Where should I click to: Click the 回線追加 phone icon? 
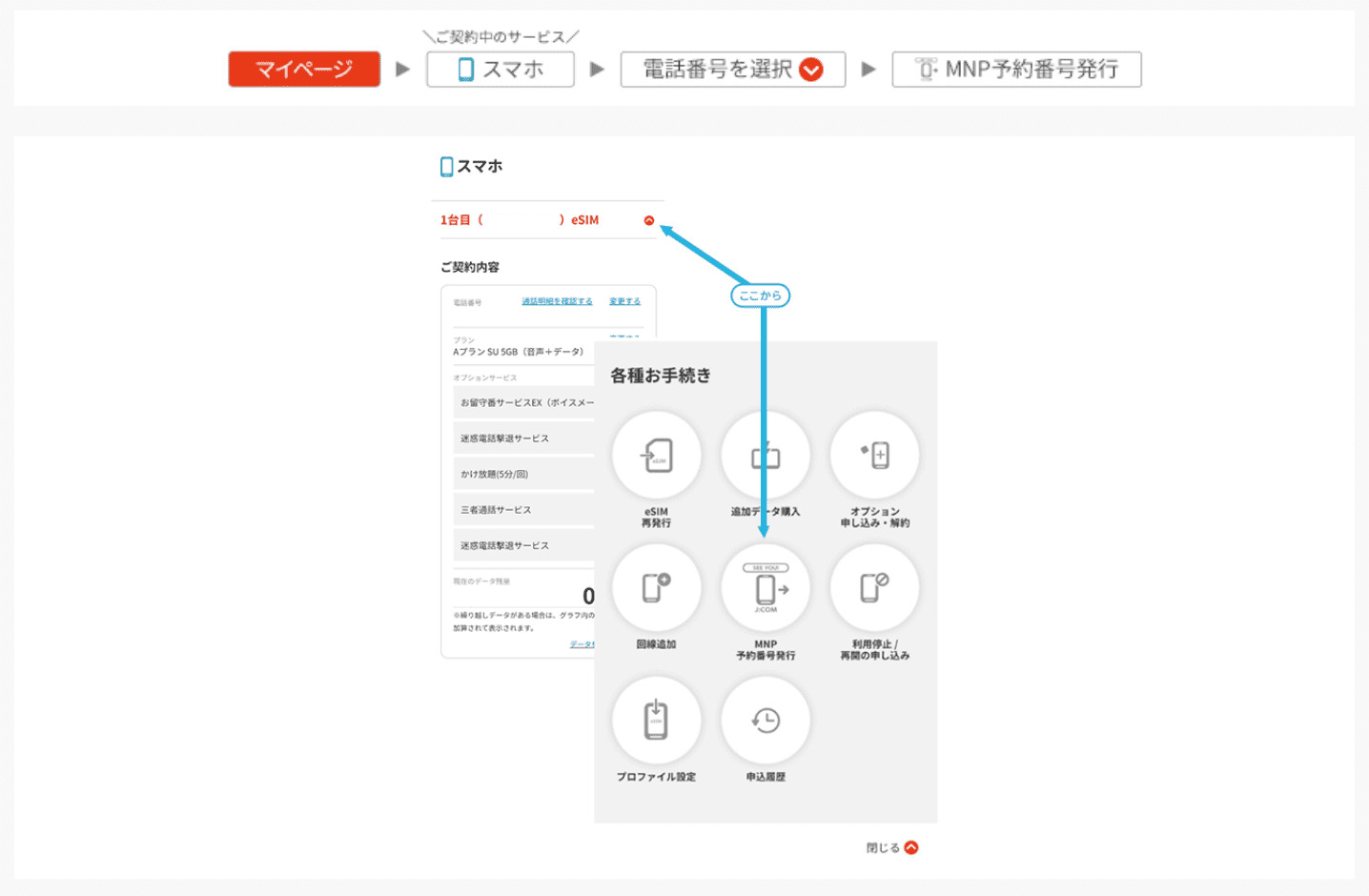656,588
